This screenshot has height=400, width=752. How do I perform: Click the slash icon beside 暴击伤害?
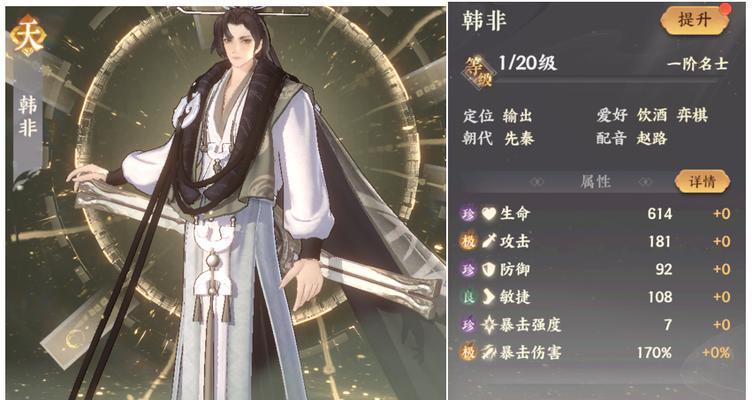(489, 353)
